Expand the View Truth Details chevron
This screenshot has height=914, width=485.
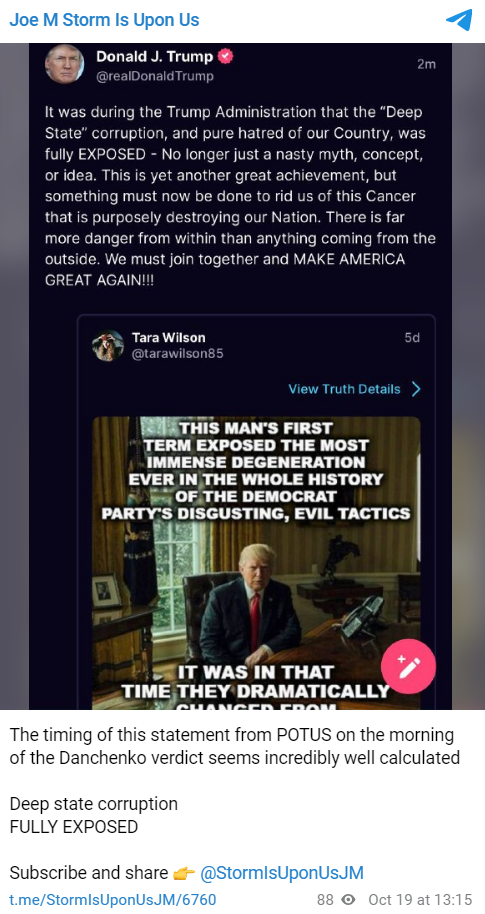(x=416, y=389)
